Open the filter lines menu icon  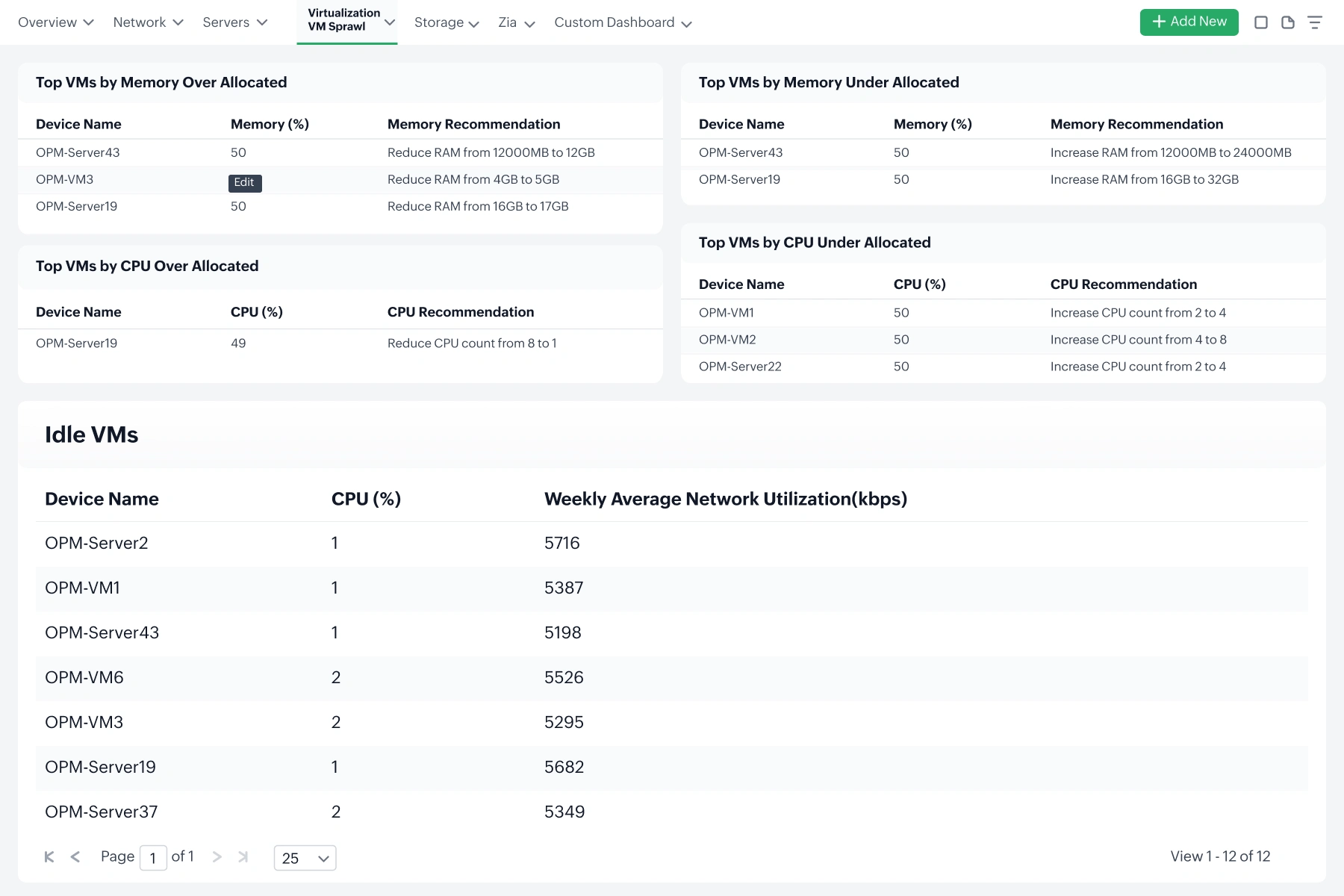(1315, 22)
